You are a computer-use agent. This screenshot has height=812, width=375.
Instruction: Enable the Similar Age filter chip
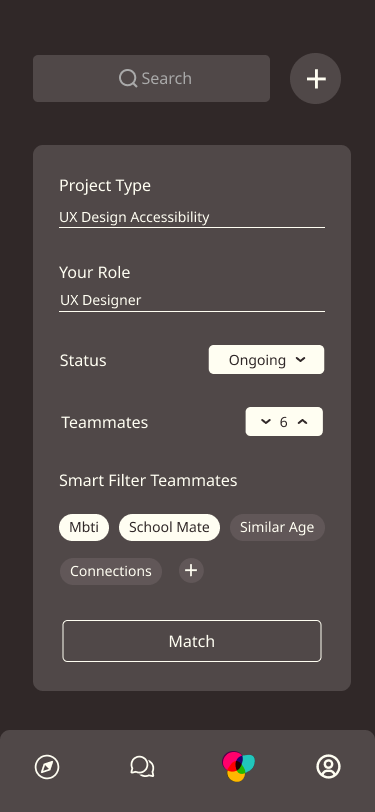coord(277,527)
